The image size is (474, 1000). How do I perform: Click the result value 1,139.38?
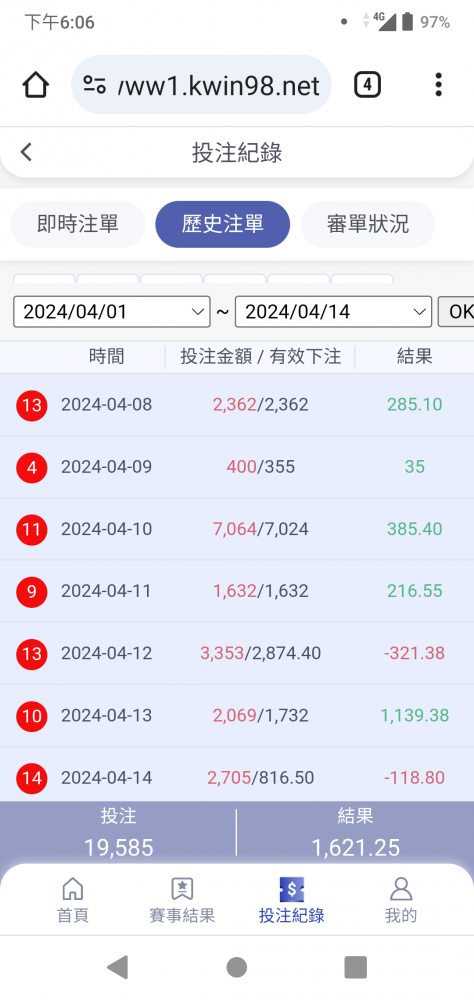[415, 716]
